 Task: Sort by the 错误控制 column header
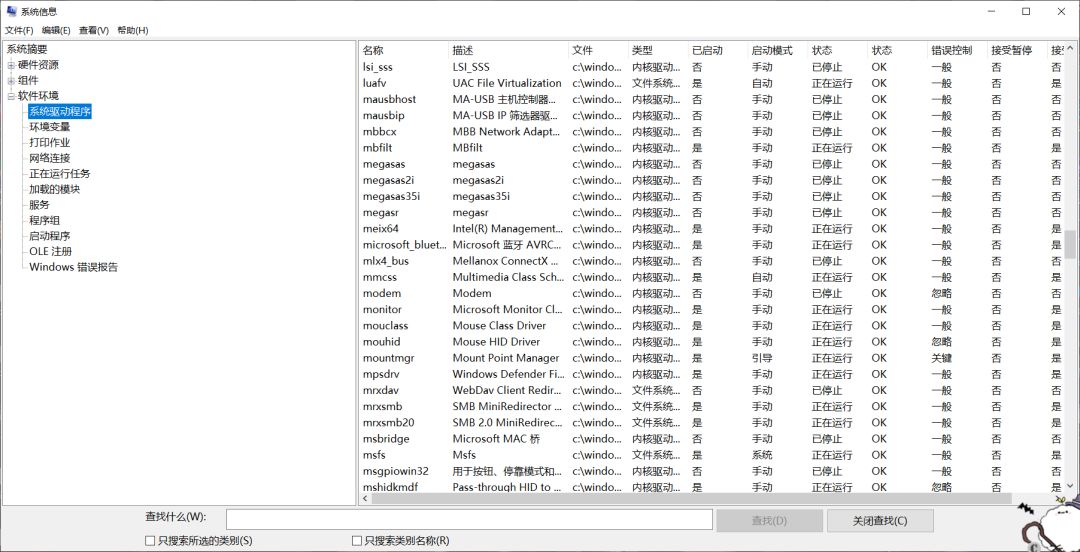click(957, 50)
